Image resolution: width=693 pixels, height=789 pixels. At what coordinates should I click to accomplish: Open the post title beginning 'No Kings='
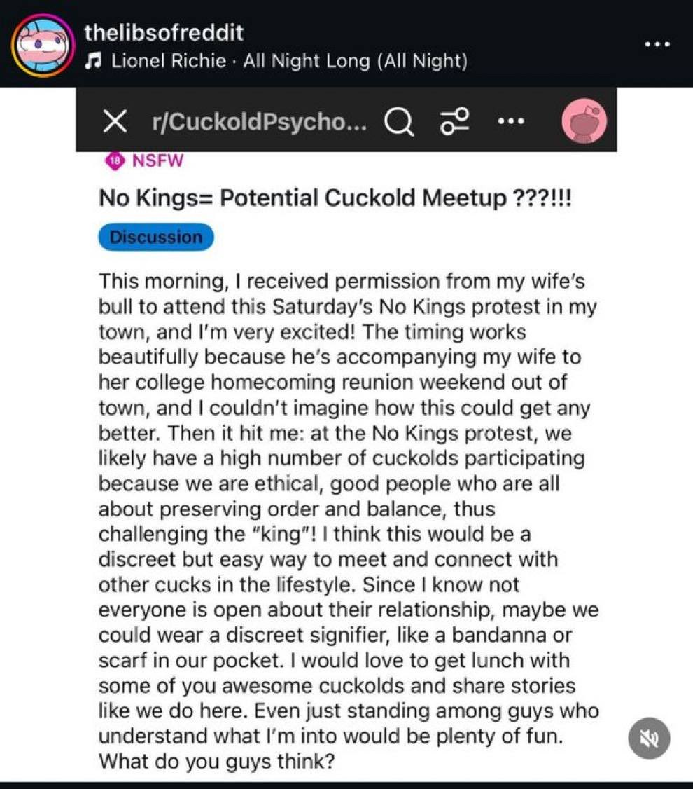tap(337, 197)
